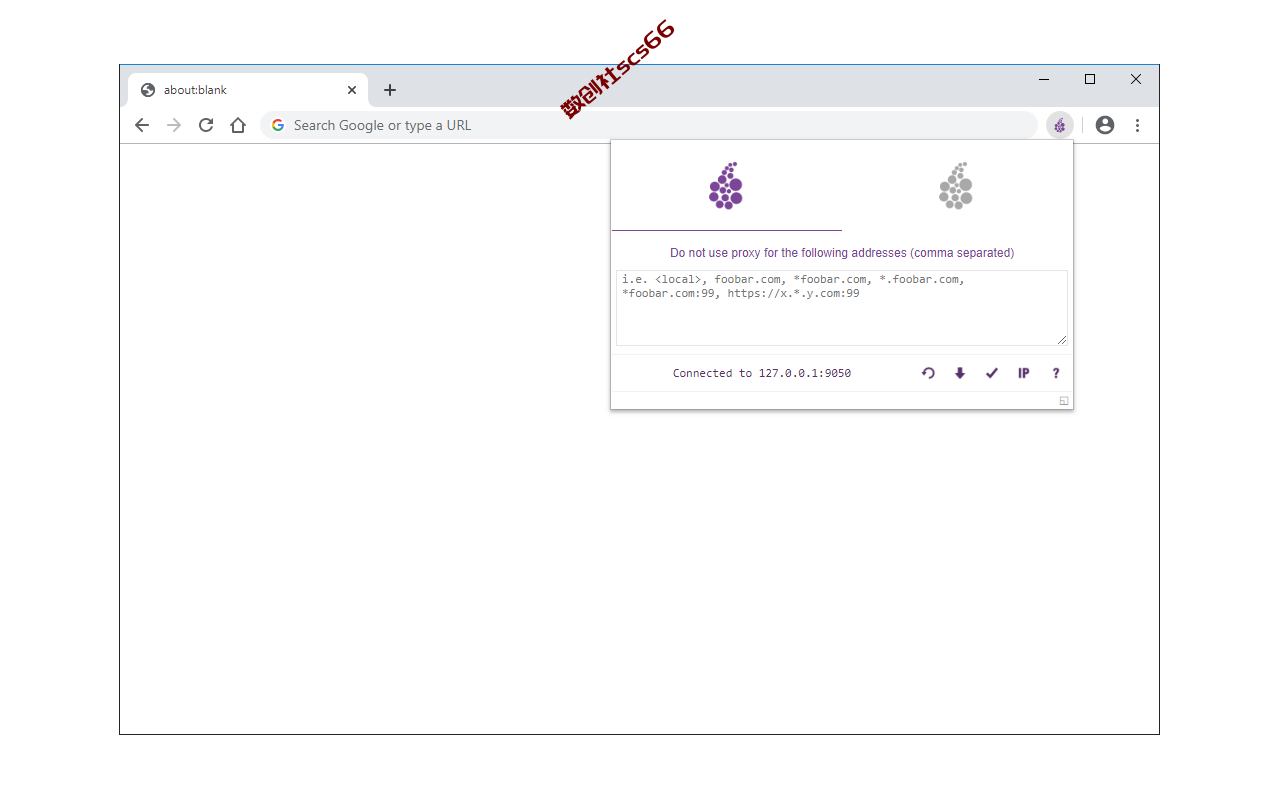The height and width of the screenshot is (800, 1280).
Task: Click the reset circular arrow icon in popup
Action: [928, 373]
